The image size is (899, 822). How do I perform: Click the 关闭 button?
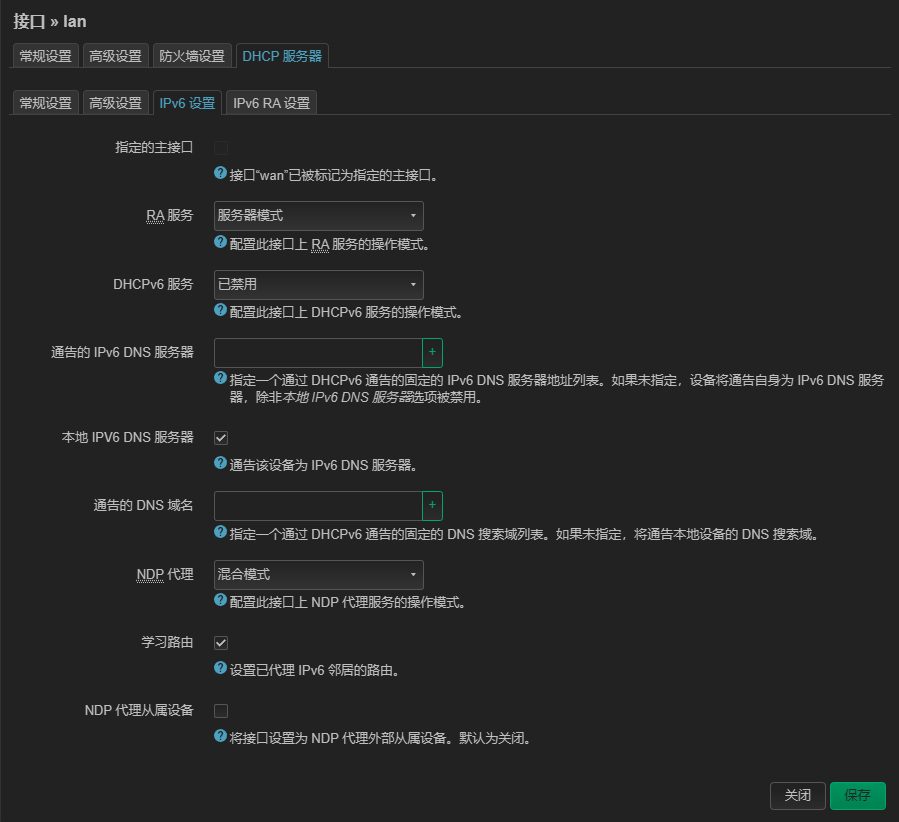(x=797, y=796)
